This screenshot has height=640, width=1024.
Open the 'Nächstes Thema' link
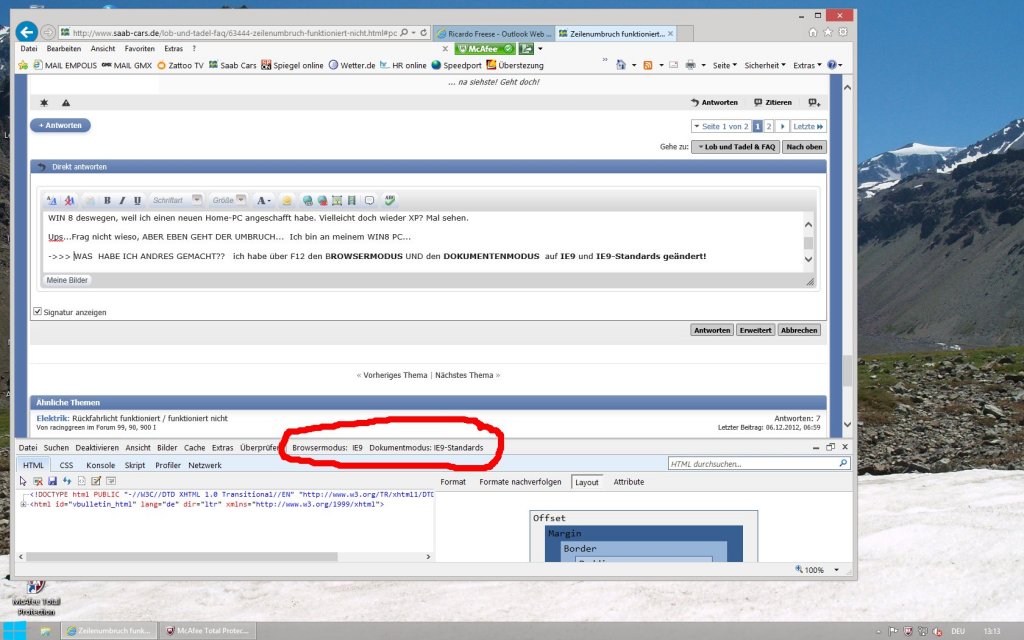pos(464,375)
